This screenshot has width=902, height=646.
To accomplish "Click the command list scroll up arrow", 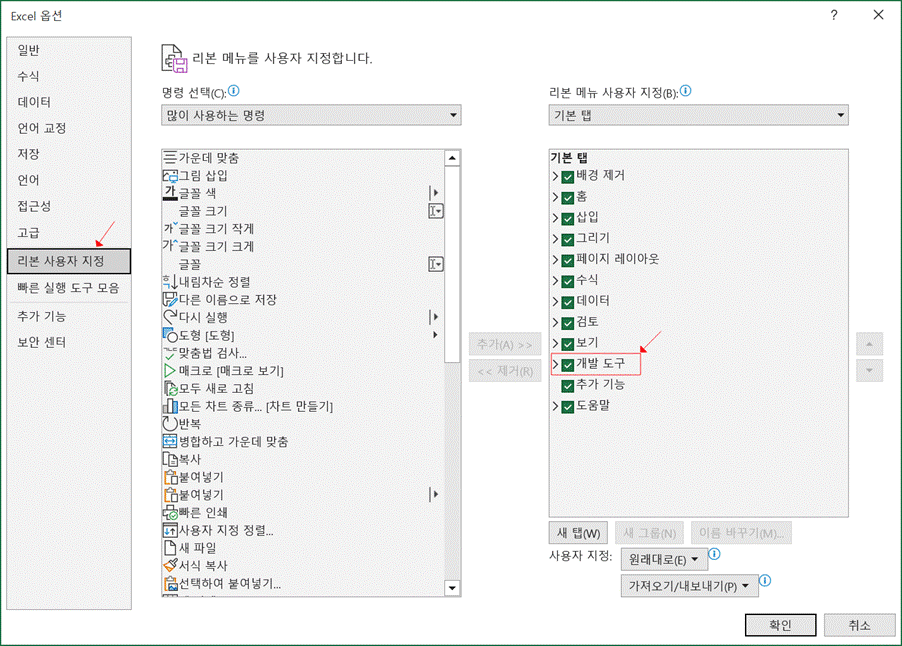I will (452, 158).
